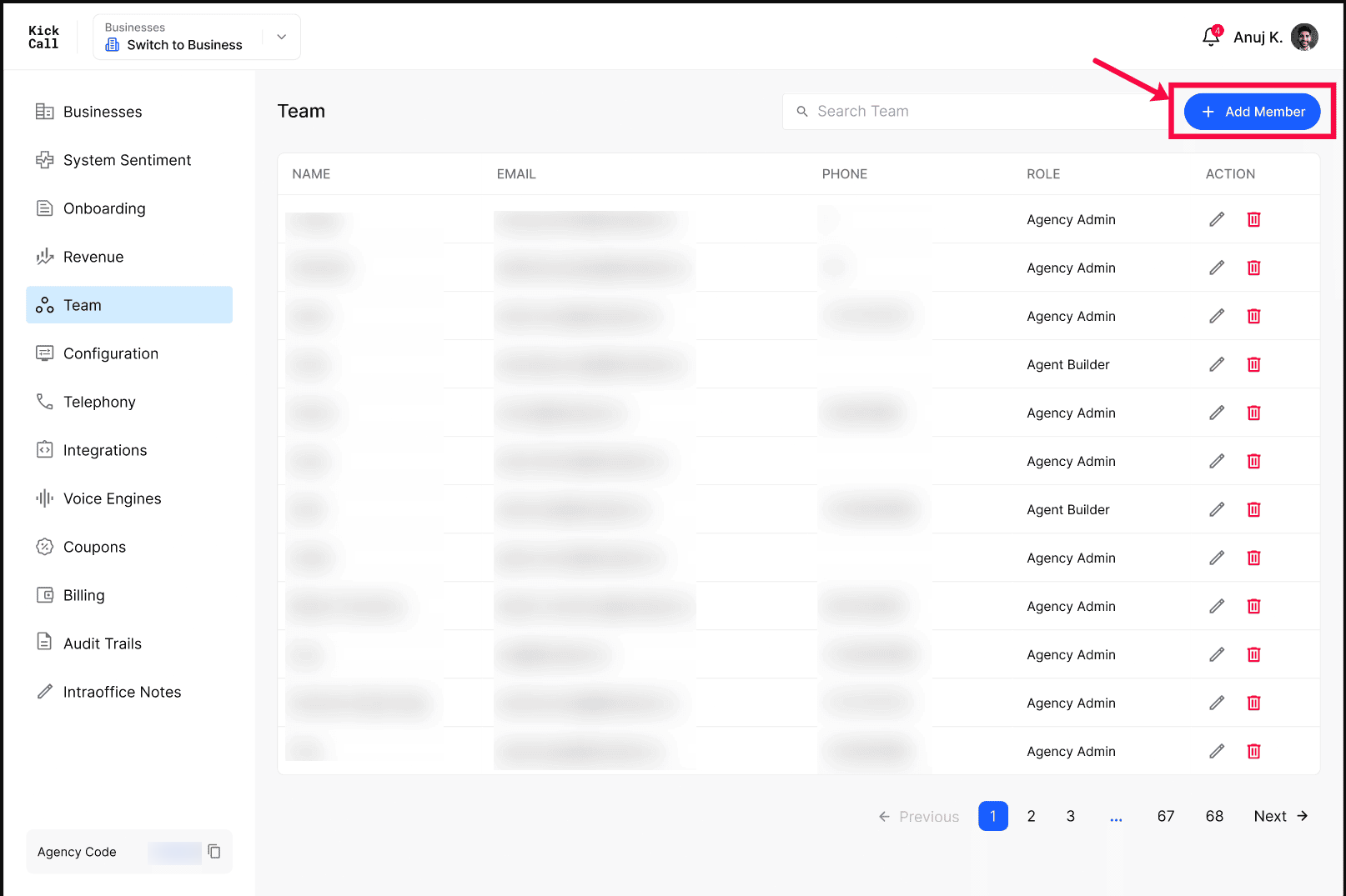This screenshot has width=1346, height=896.
Task: Click the Switch to Business chevron arrow
Action: (282, 37)
